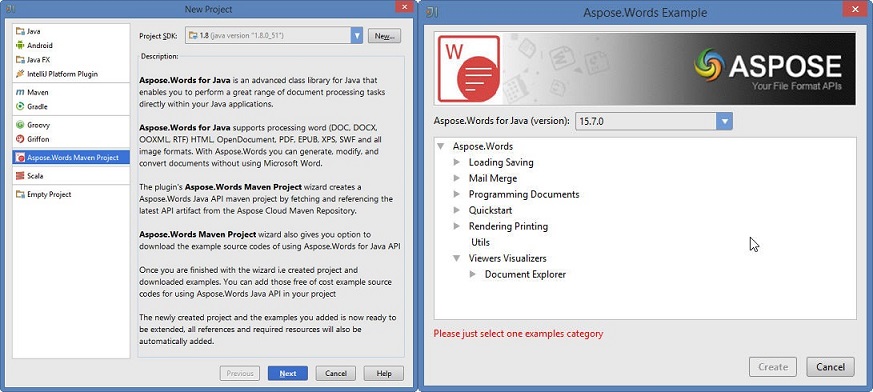Click the Scala icon
Viewport: 873px width, 392px height.
coord(20,176)
